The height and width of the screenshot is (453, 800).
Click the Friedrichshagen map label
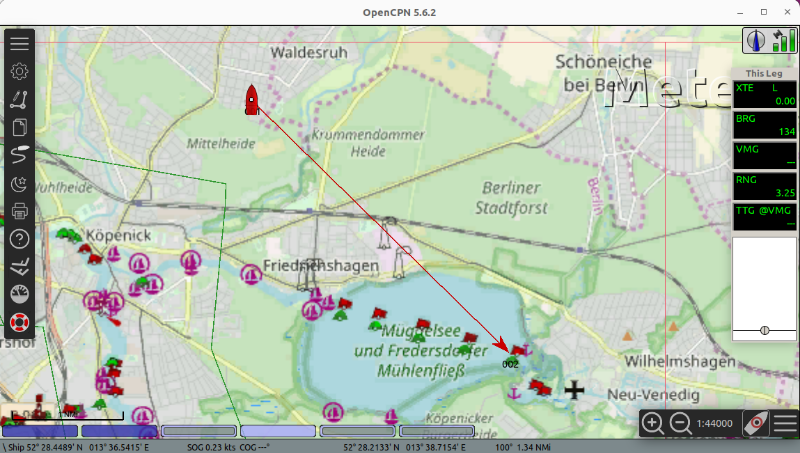click(320, 266)
